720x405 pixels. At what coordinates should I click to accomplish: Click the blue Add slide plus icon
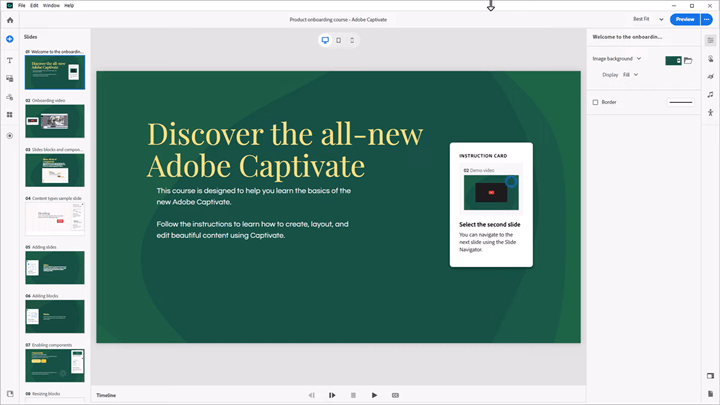(x=10, y=39)
